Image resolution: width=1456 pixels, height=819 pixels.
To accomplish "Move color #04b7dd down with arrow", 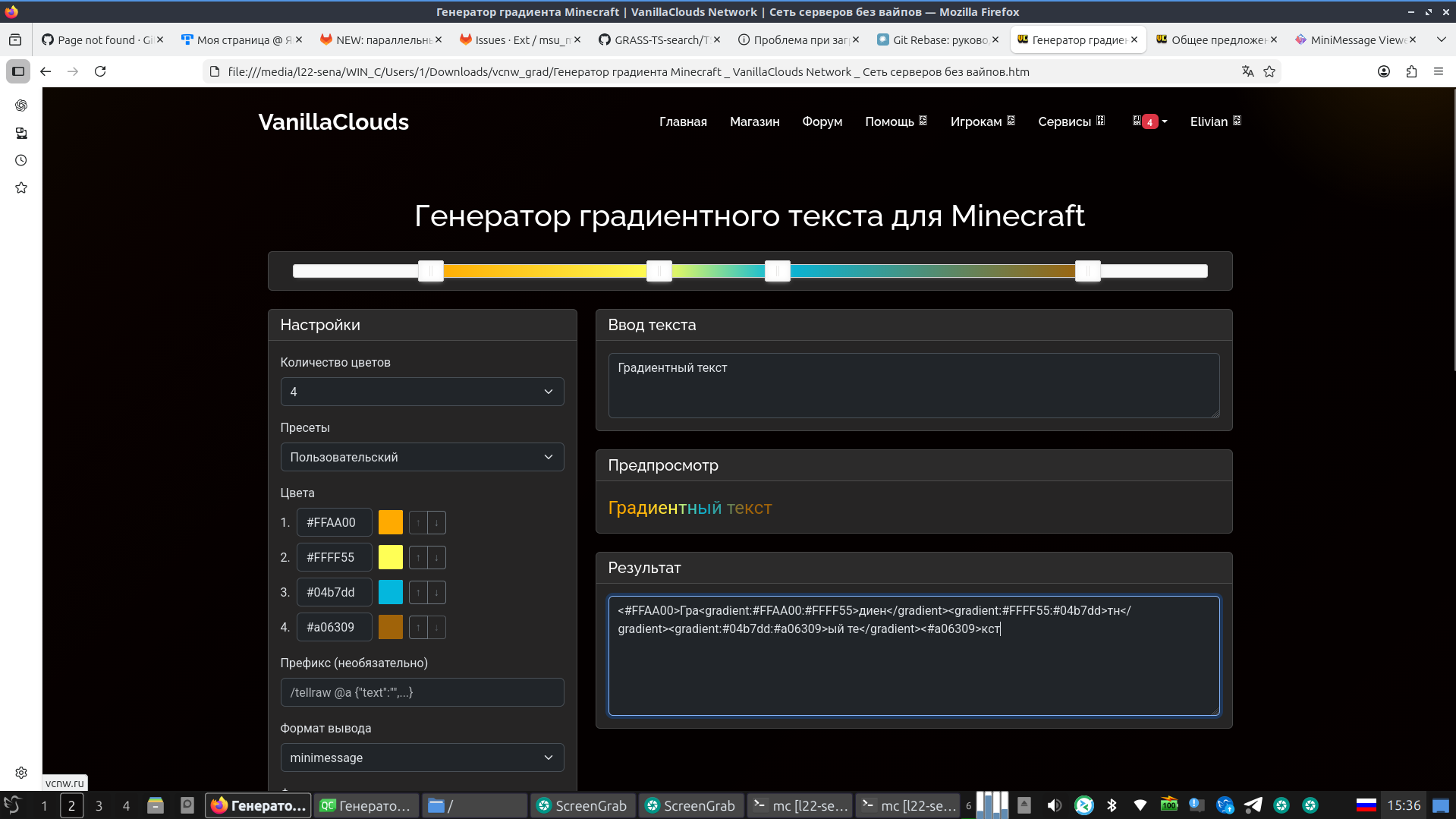I will (x=436, y=593).
